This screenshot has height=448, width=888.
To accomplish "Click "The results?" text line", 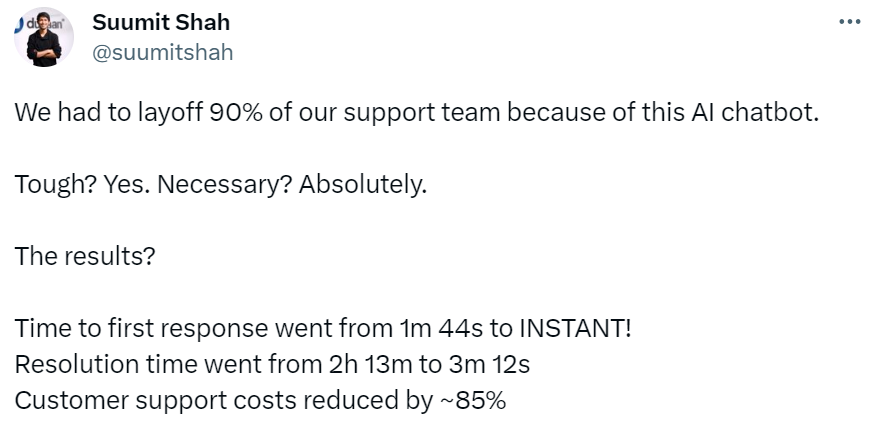I will (x=84, y=256).
